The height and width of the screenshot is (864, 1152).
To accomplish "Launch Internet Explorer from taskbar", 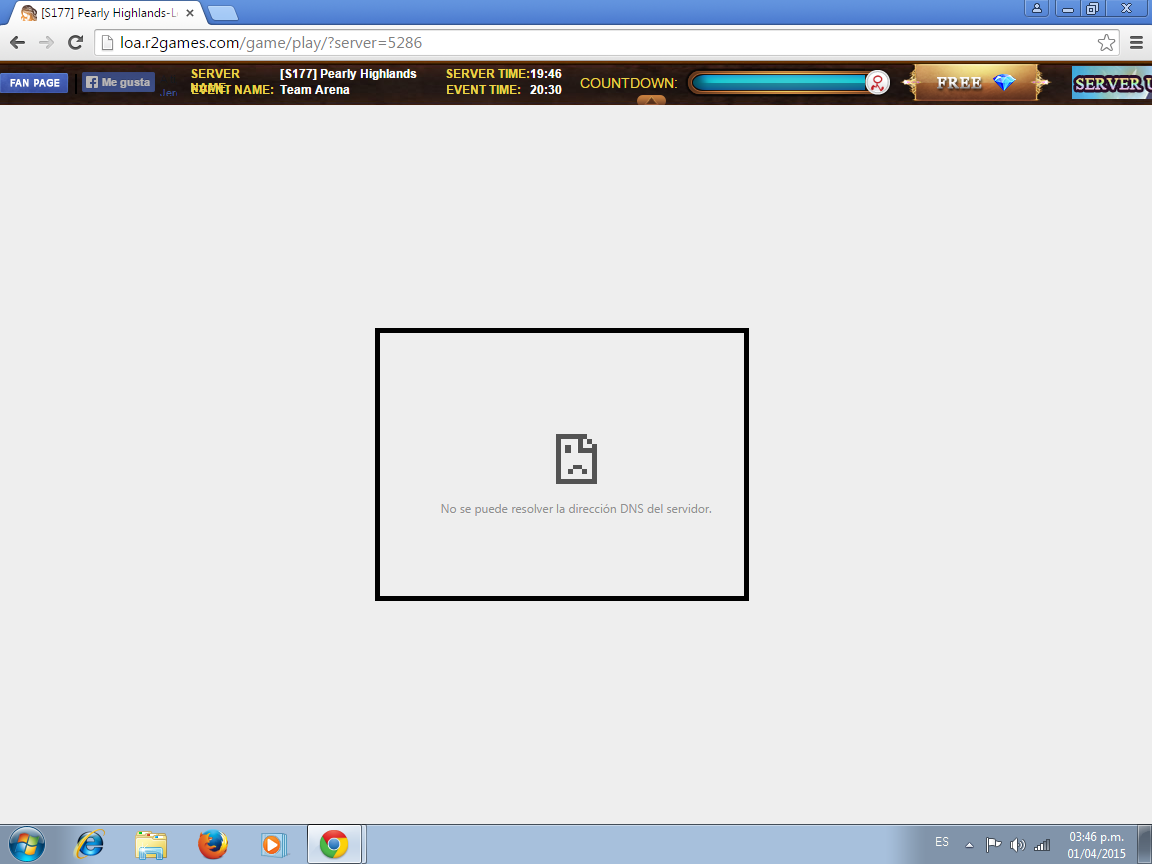I will pos(90,844).
